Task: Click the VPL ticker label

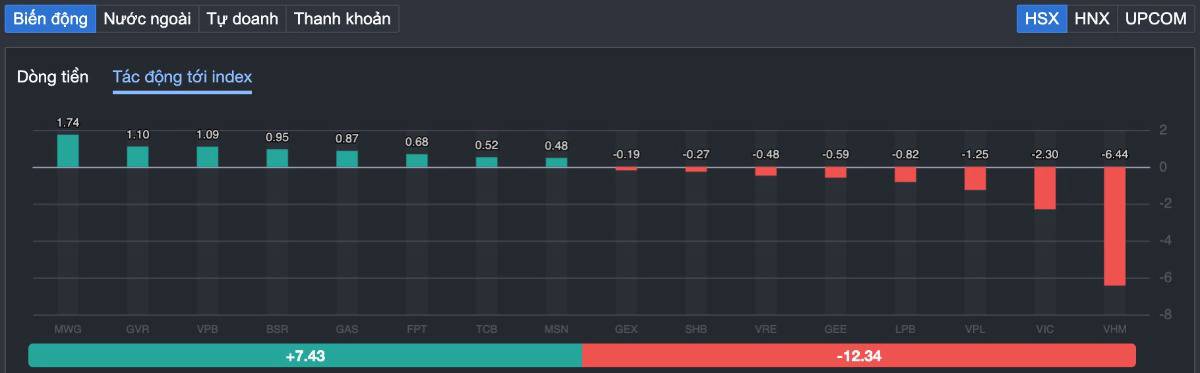Action: pyautogui.click(x=975, y=329)
